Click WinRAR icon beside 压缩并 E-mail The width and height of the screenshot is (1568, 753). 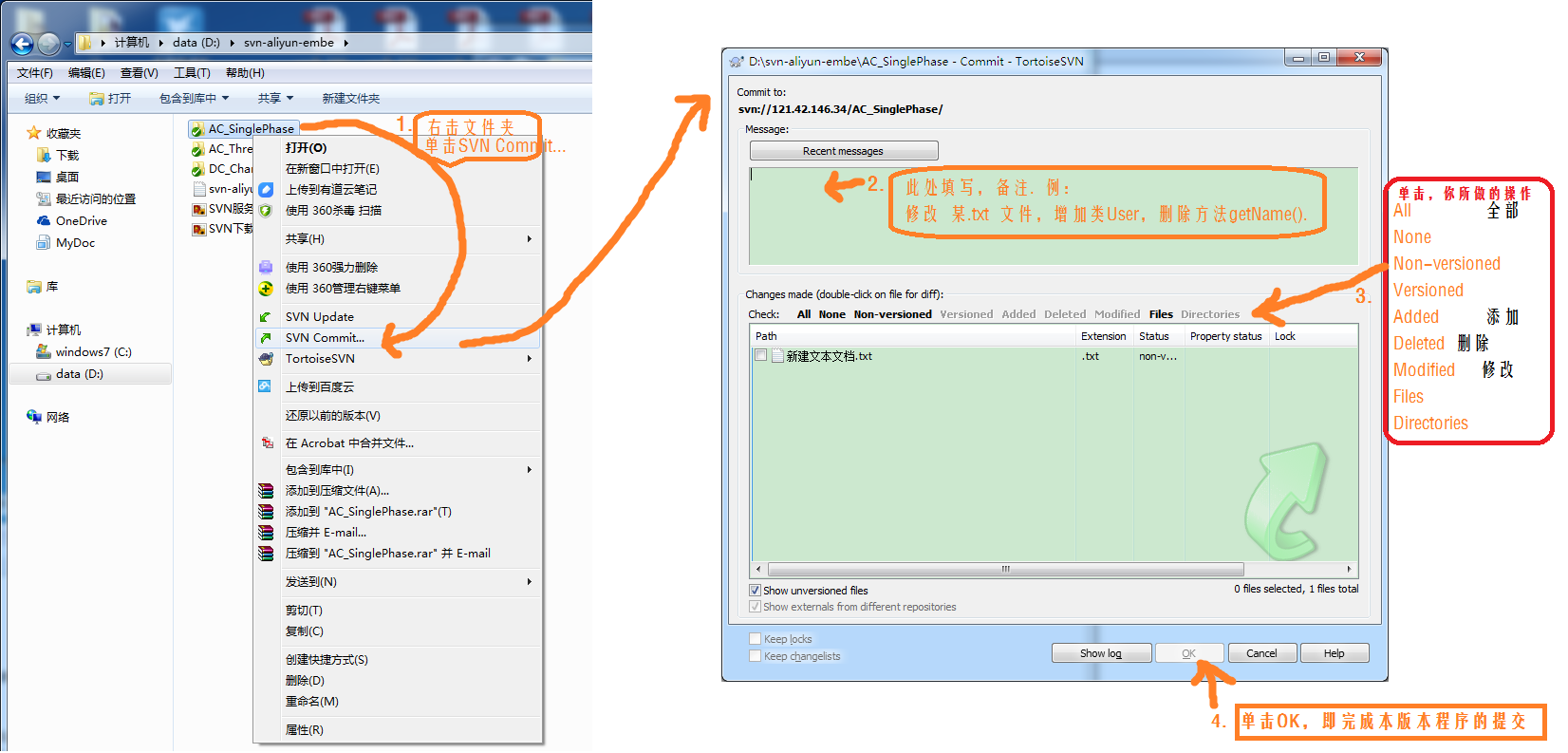266,532
